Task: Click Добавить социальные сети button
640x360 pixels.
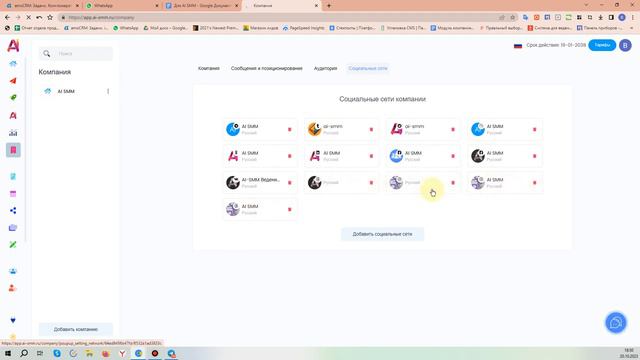Action: (x=382, y=234)
